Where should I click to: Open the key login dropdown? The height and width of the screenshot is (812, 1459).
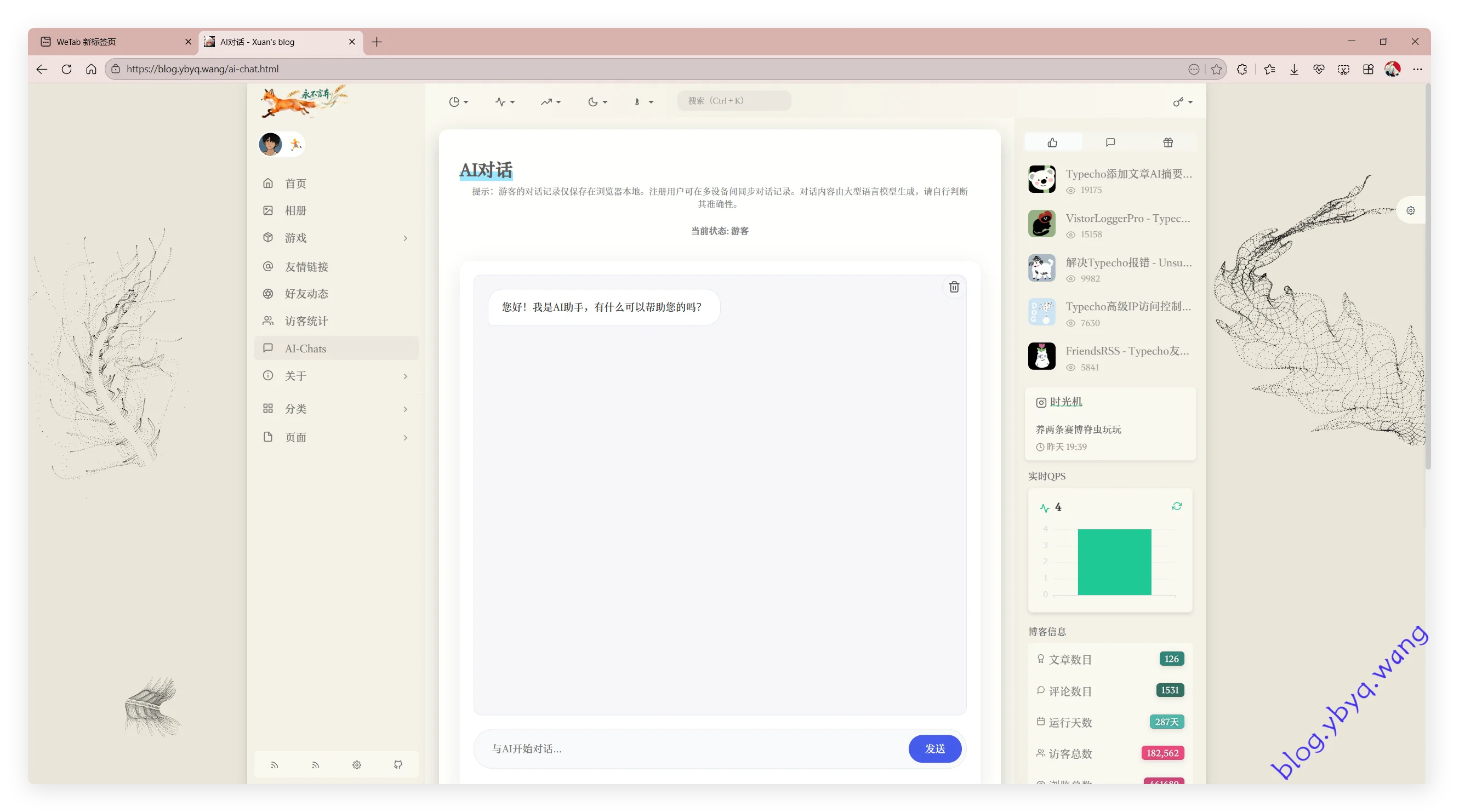tap(1183, 102)
